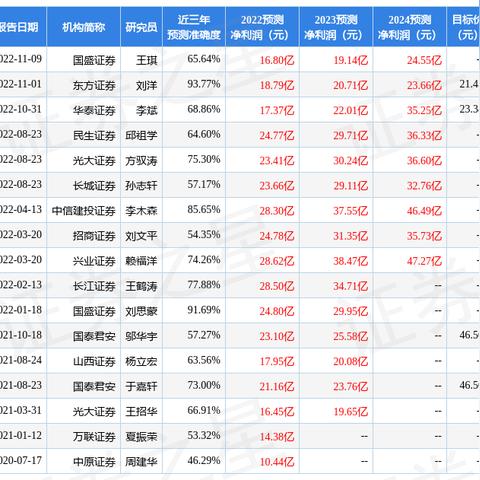Click the 2023预测净利润 column header

tap(336, 27)
